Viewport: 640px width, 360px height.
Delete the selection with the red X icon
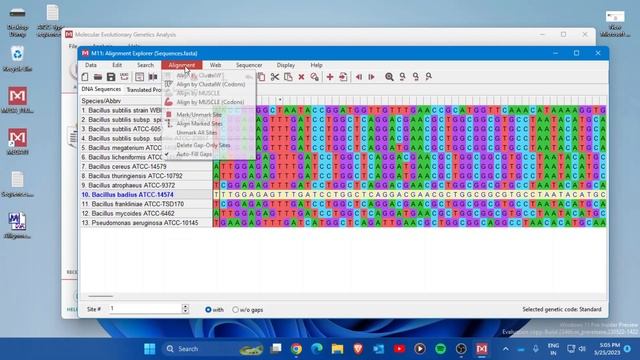301,77
